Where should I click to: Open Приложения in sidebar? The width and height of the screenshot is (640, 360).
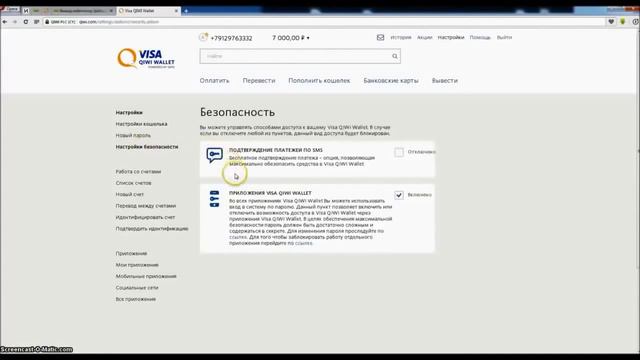131,253
